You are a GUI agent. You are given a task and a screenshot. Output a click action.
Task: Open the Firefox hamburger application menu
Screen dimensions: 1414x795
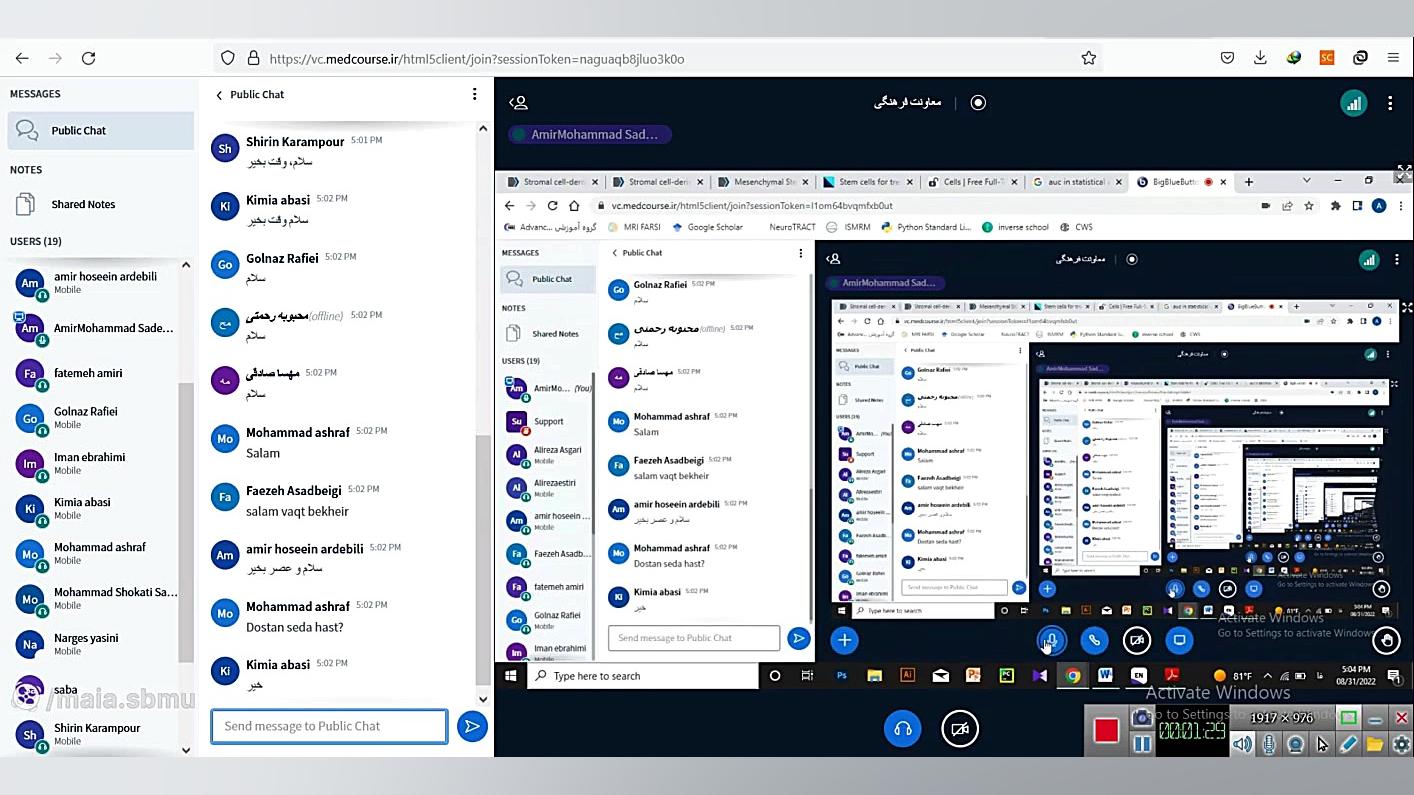[x=1393, y=58]
